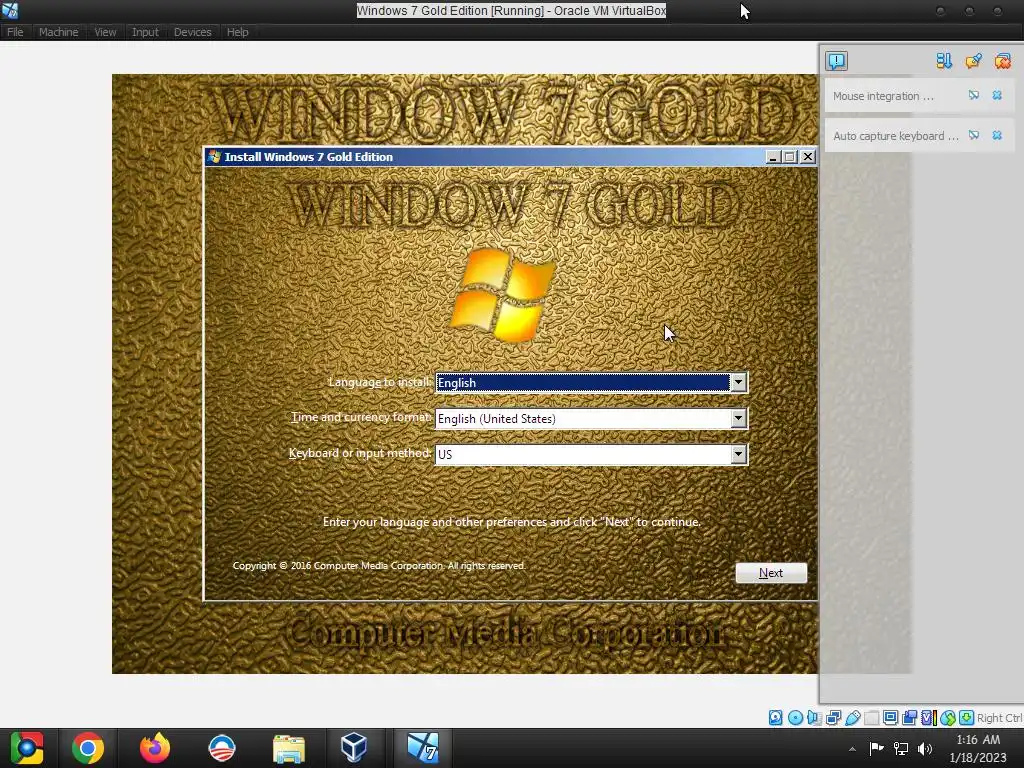Toggle the VirtualBox notification center button
Screen dimensions: 1024x768
click(836, 61)
